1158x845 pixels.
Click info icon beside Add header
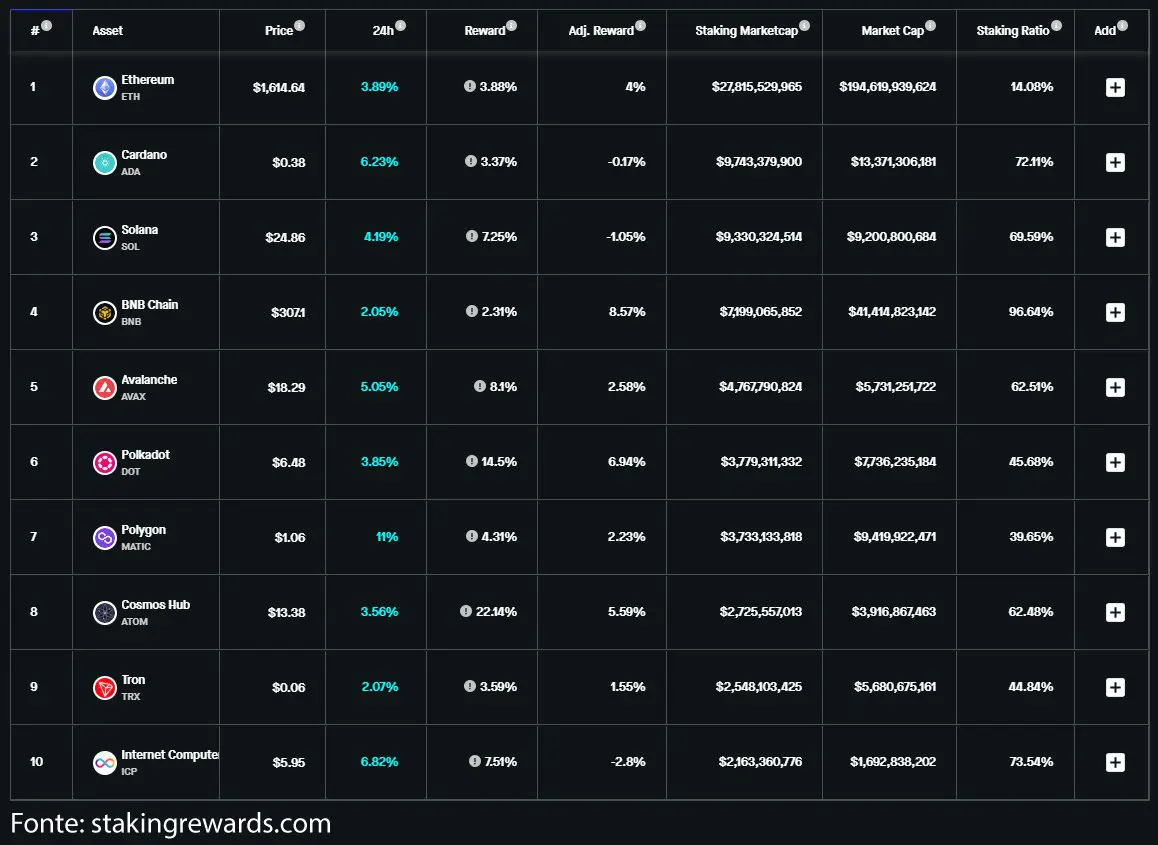(x=1122, y=26)
